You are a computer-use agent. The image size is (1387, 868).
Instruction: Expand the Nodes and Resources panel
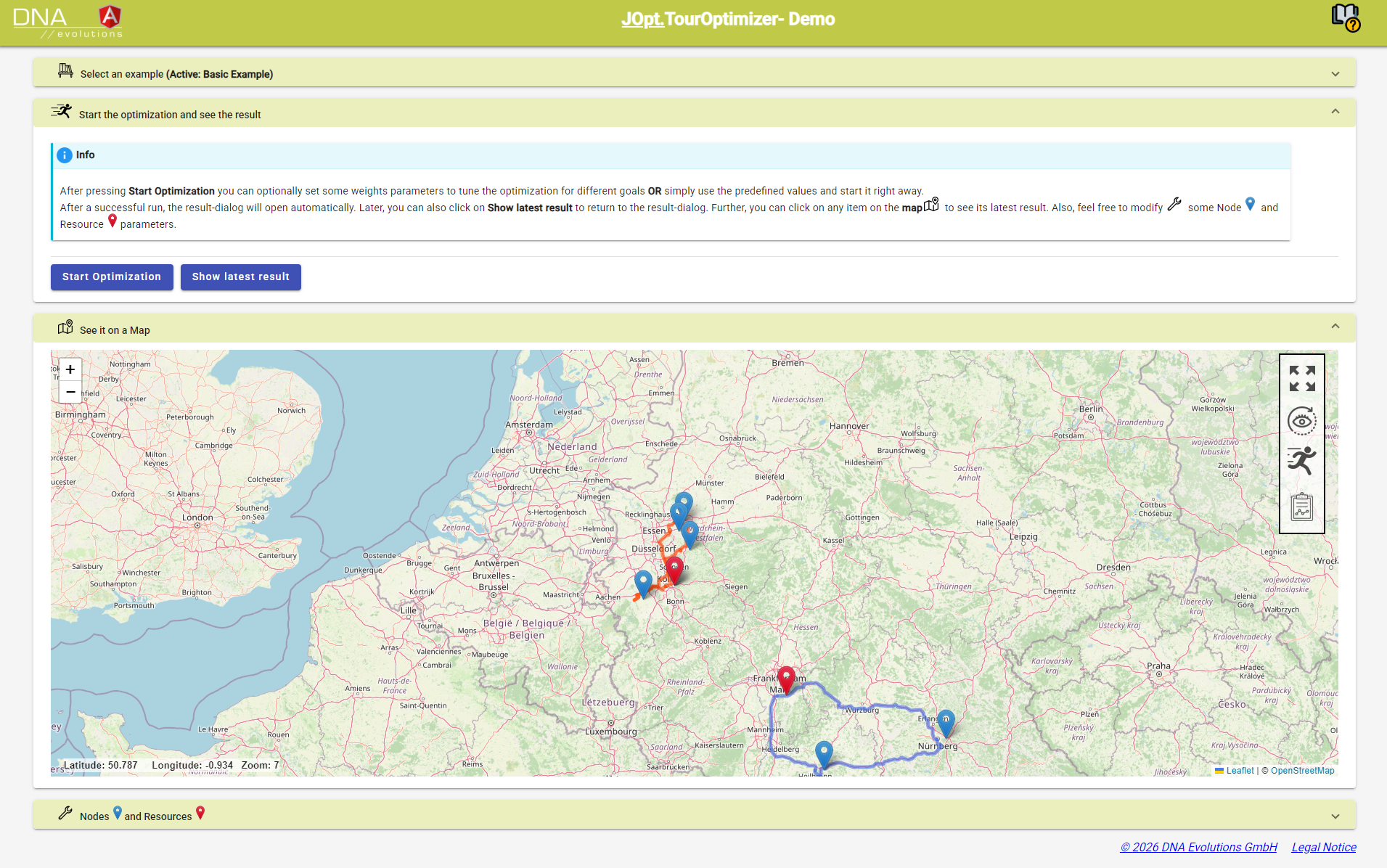(1335, 816)
